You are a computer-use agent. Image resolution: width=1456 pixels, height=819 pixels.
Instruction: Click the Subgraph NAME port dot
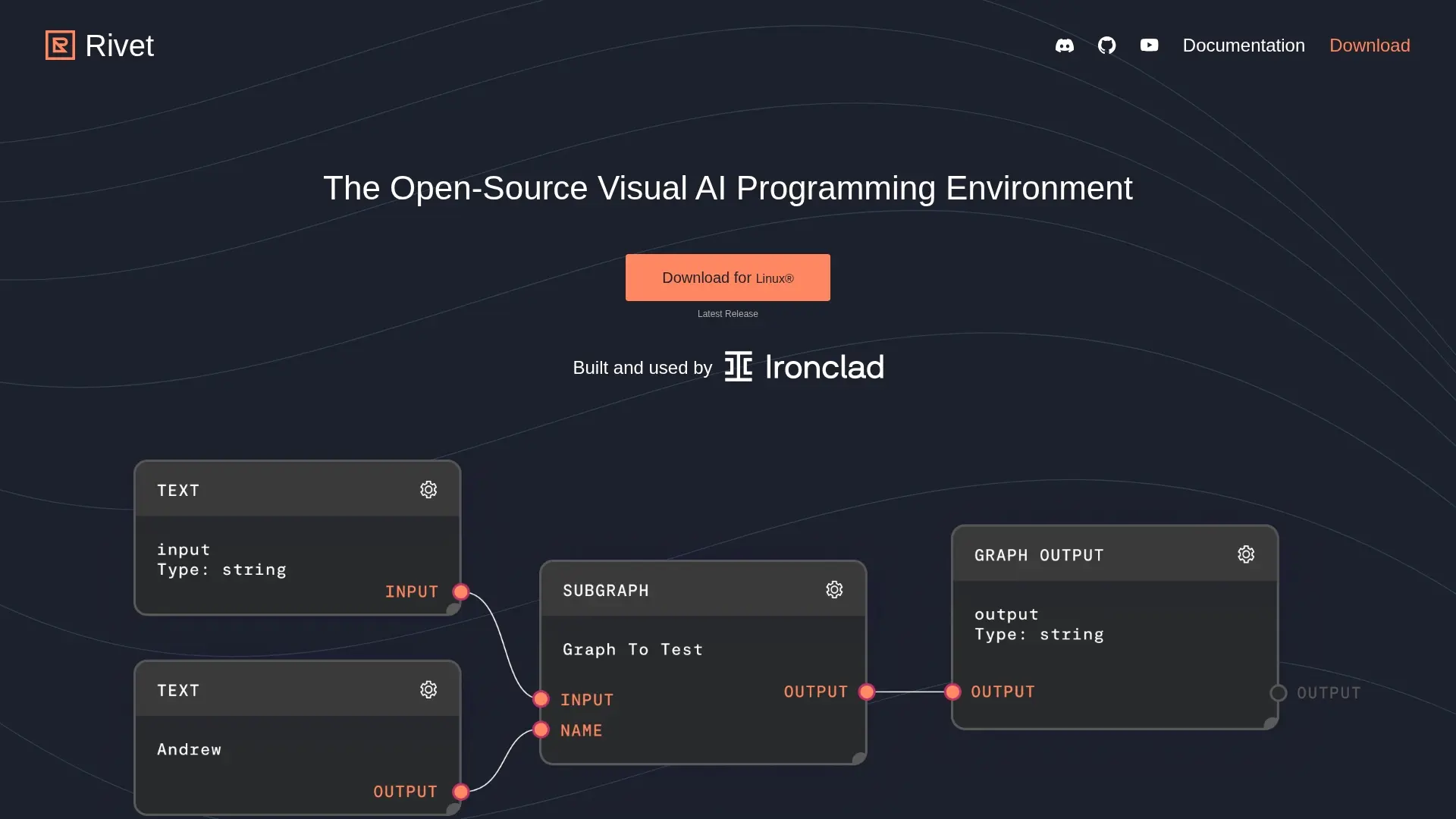pyautogui.click(x=541, y=730)
